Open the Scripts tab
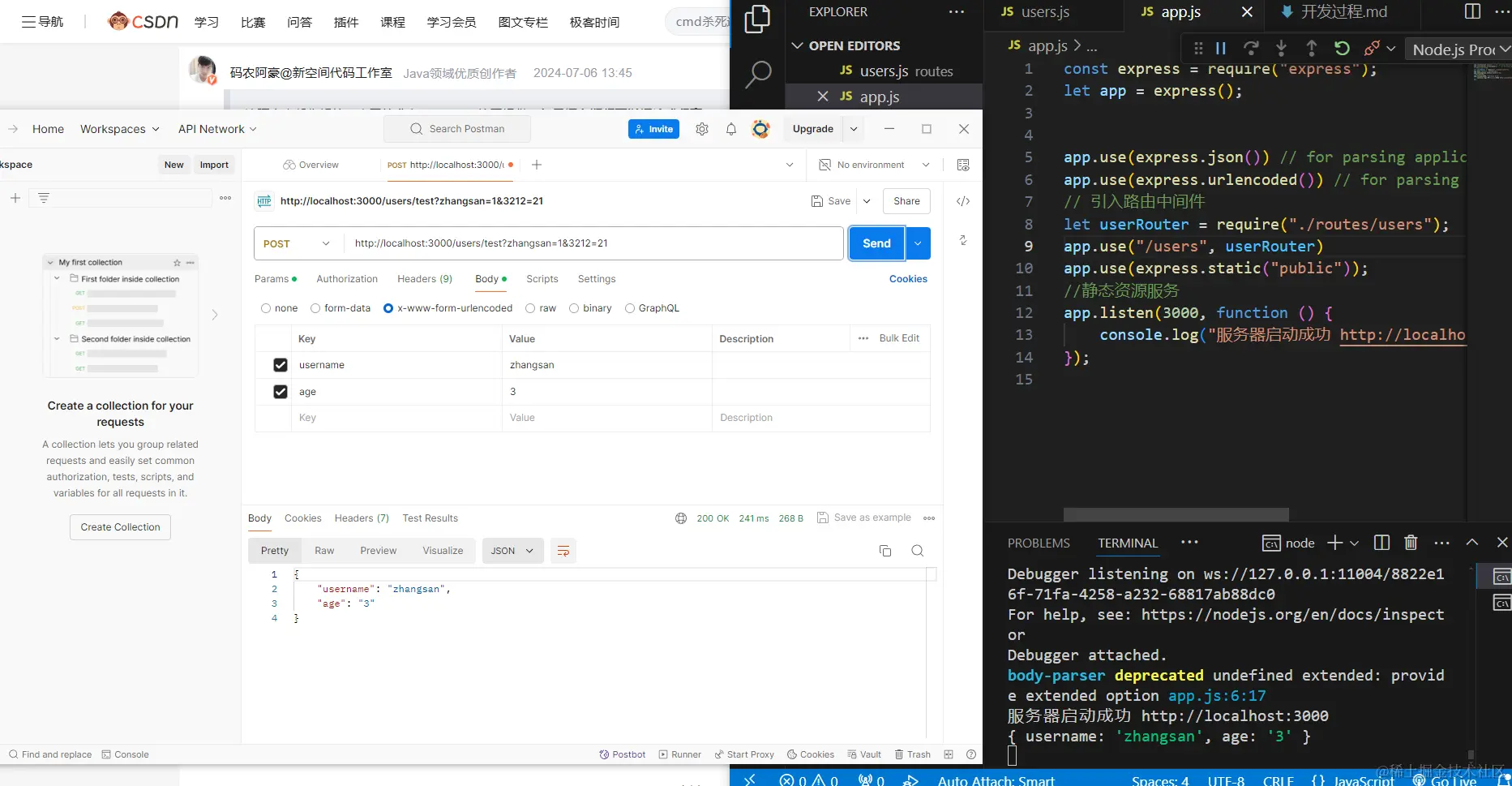The image size is (1512, 786). click(x=542, y=279)
